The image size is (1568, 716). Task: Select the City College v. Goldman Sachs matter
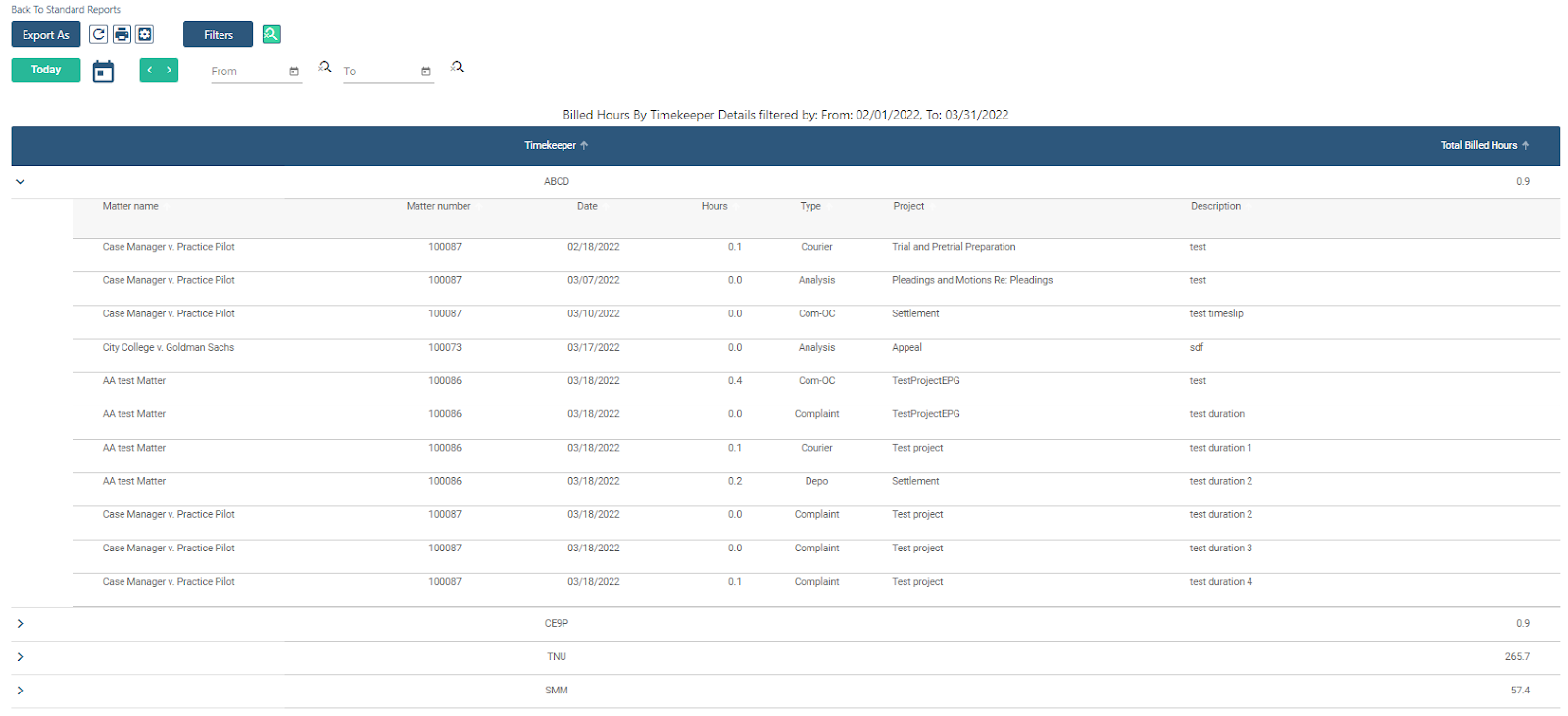click(169, 347)
